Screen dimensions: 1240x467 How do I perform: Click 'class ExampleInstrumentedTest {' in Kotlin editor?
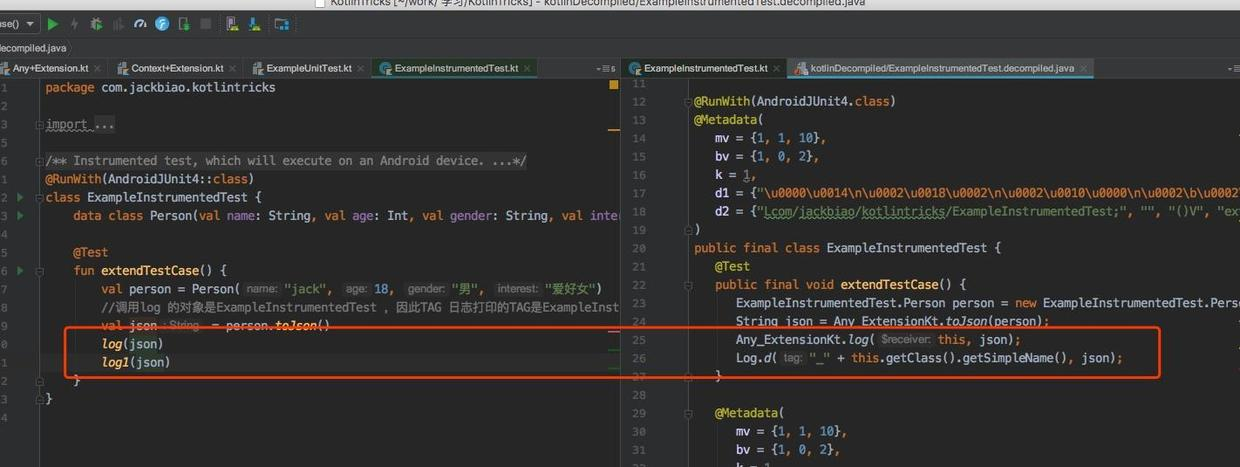tap(153, 197)
